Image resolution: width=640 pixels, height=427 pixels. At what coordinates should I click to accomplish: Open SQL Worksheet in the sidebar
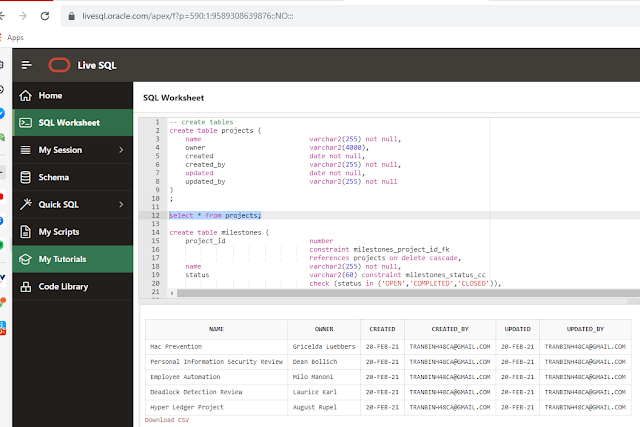[73, 122]
